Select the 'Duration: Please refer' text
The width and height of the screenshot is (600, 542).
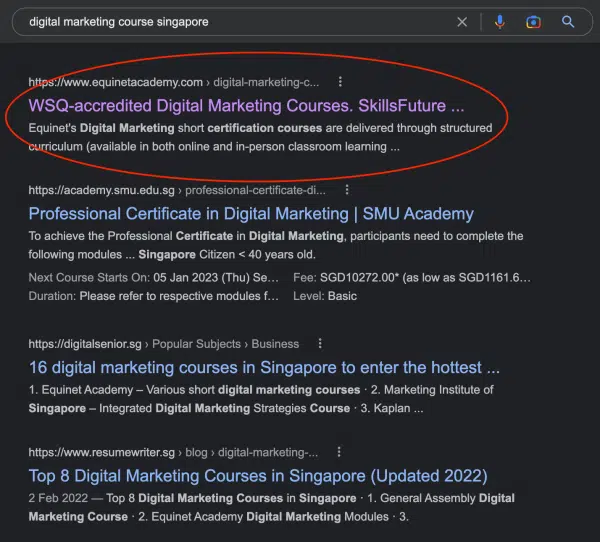(x=153, y=296)
